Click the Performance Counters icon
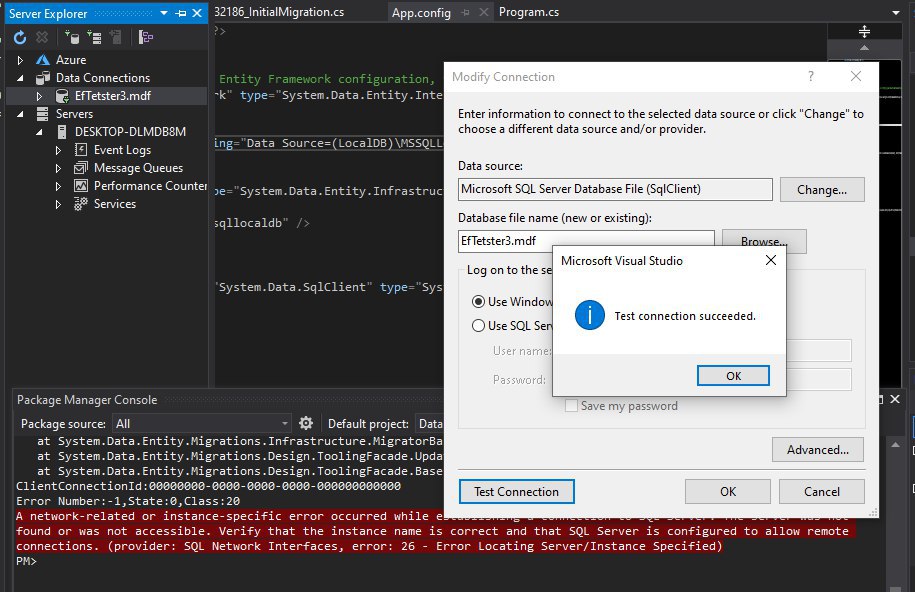Screen dimensions: 915x592 (x=81, y=186)
